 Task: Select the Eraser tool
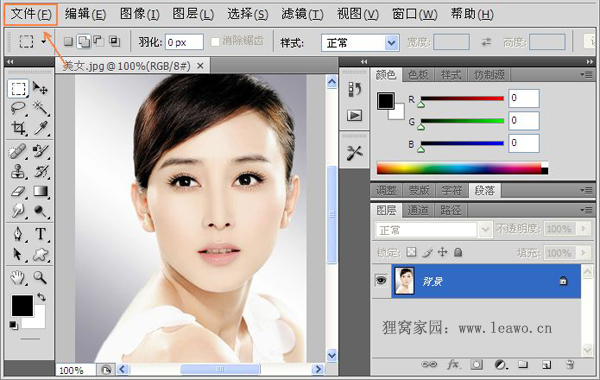click(x=18, y=191)
